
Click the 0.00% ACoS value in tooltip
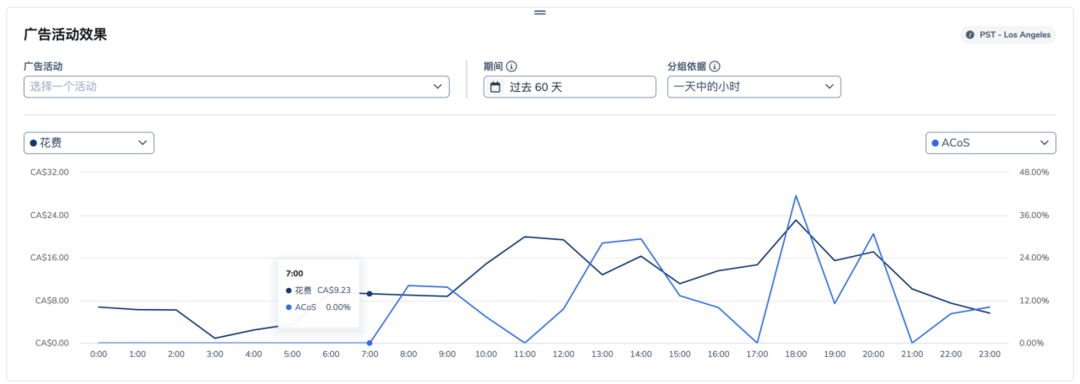click(x=338, y=307)
